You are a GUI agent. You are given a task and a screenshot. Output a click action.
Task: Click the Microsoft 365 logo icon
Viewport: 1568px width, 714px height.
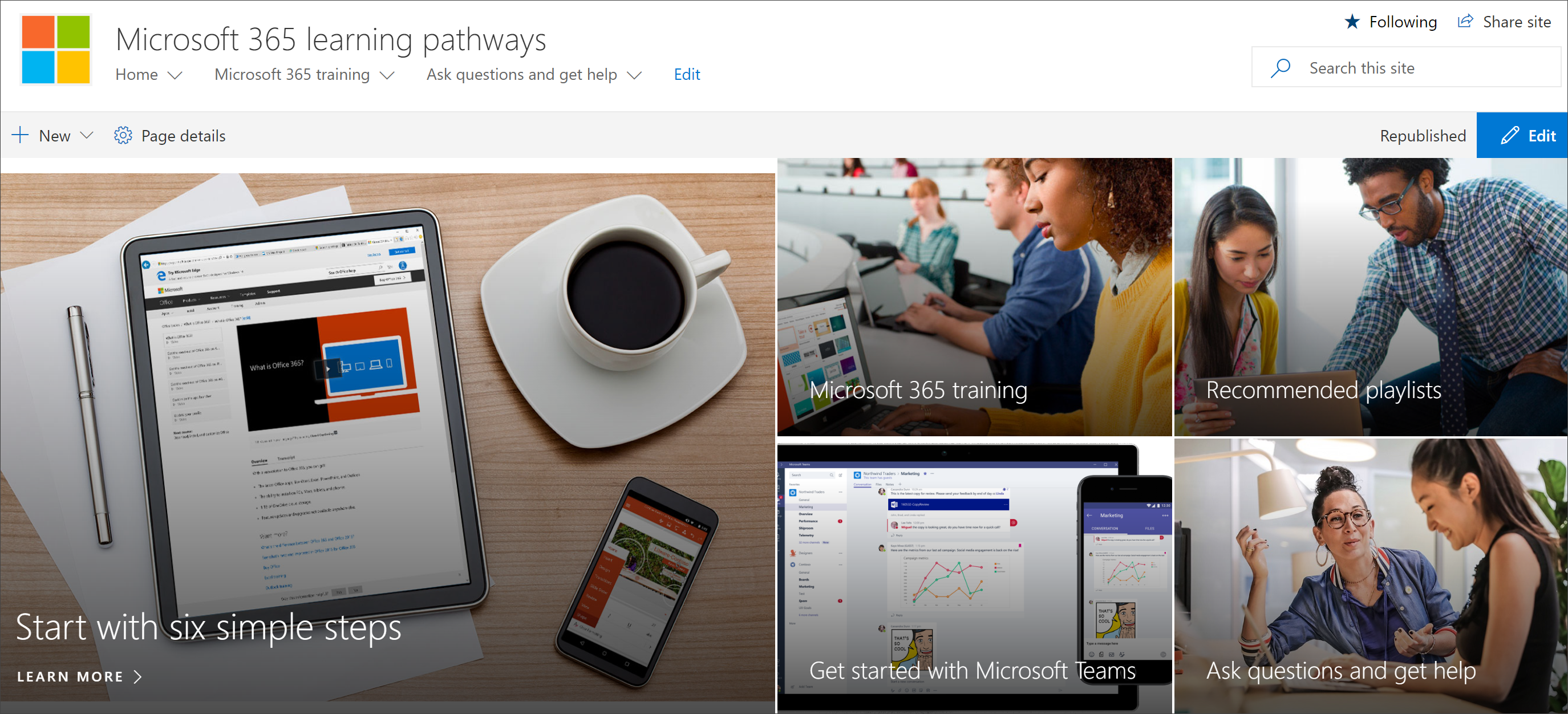[x=56, y=54]
